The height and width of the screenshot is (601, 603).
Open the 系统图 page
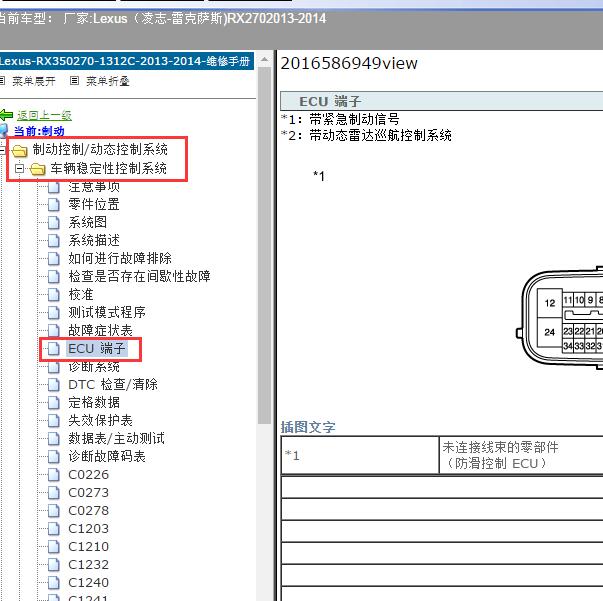(88, 222)
